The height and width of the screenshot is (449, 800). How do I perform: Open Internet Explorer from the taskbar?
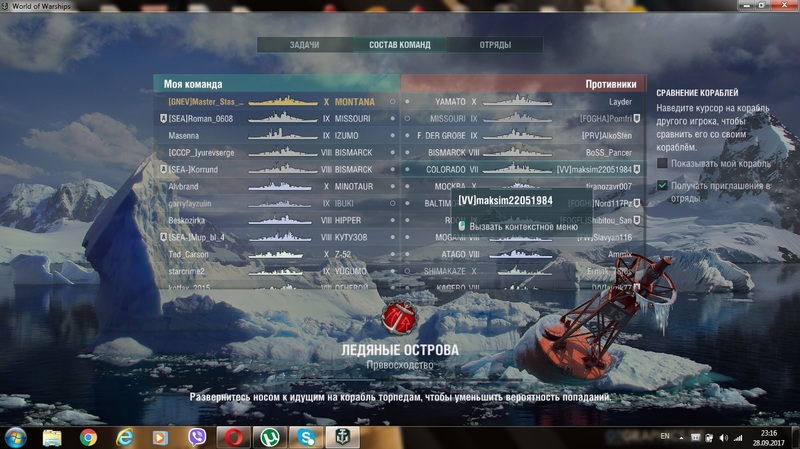124,437
